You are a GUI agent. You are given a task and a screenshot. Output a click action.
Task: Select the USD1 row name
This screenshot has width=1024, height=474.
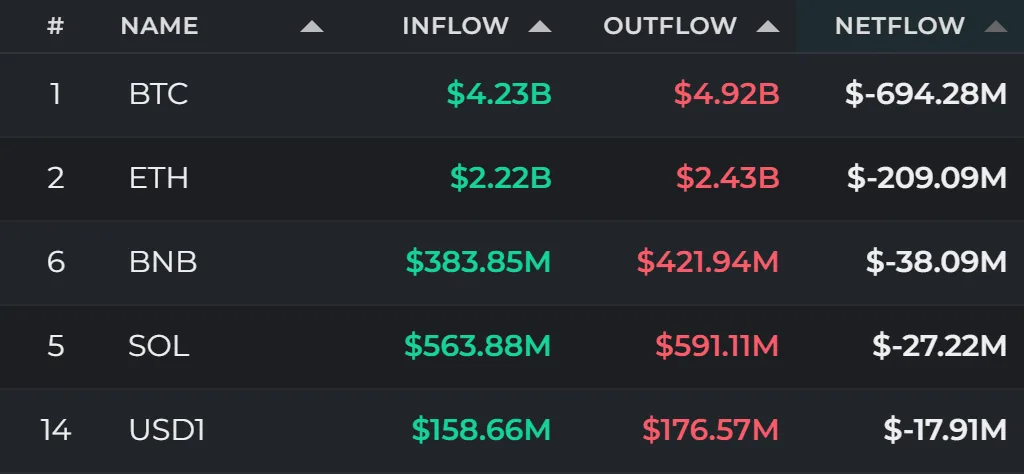167,430
